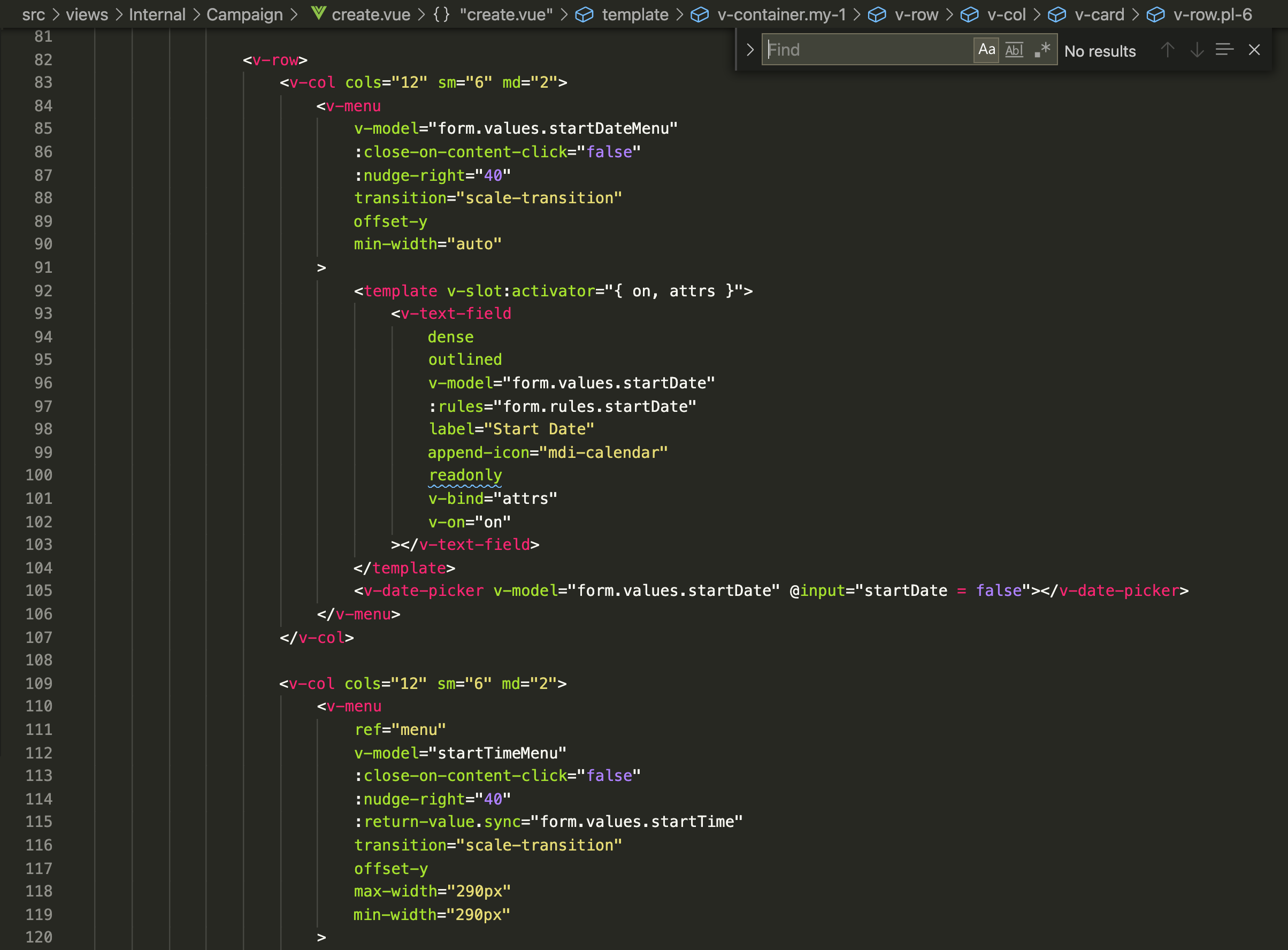
Task: Open Campaign breadcrumb folder
Action: click(244, 14)
